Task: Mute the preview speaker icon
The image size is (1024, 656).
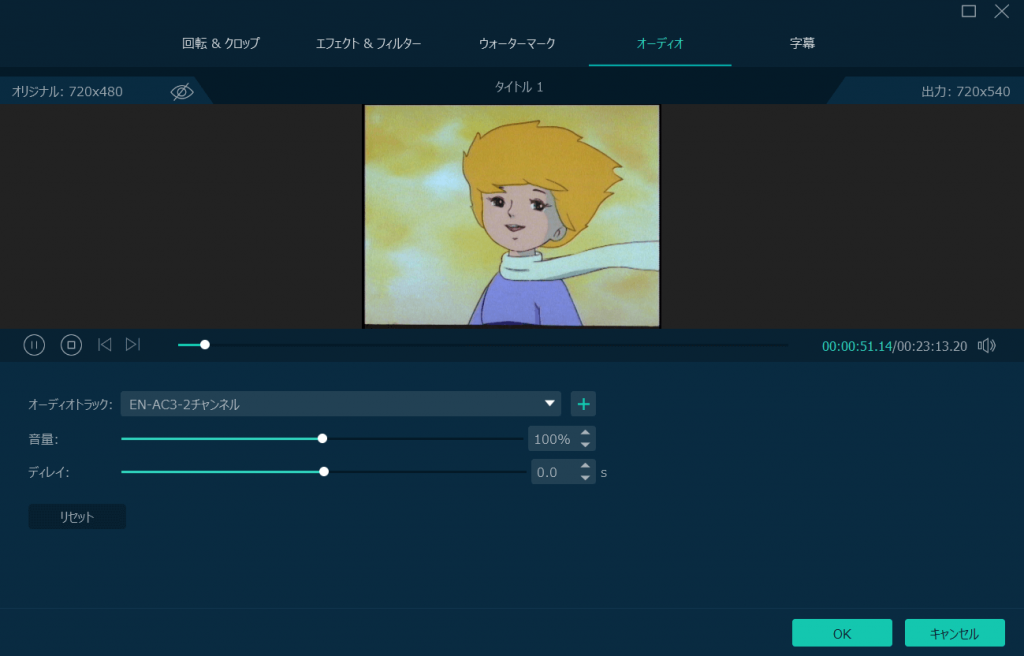Action: 986,346
